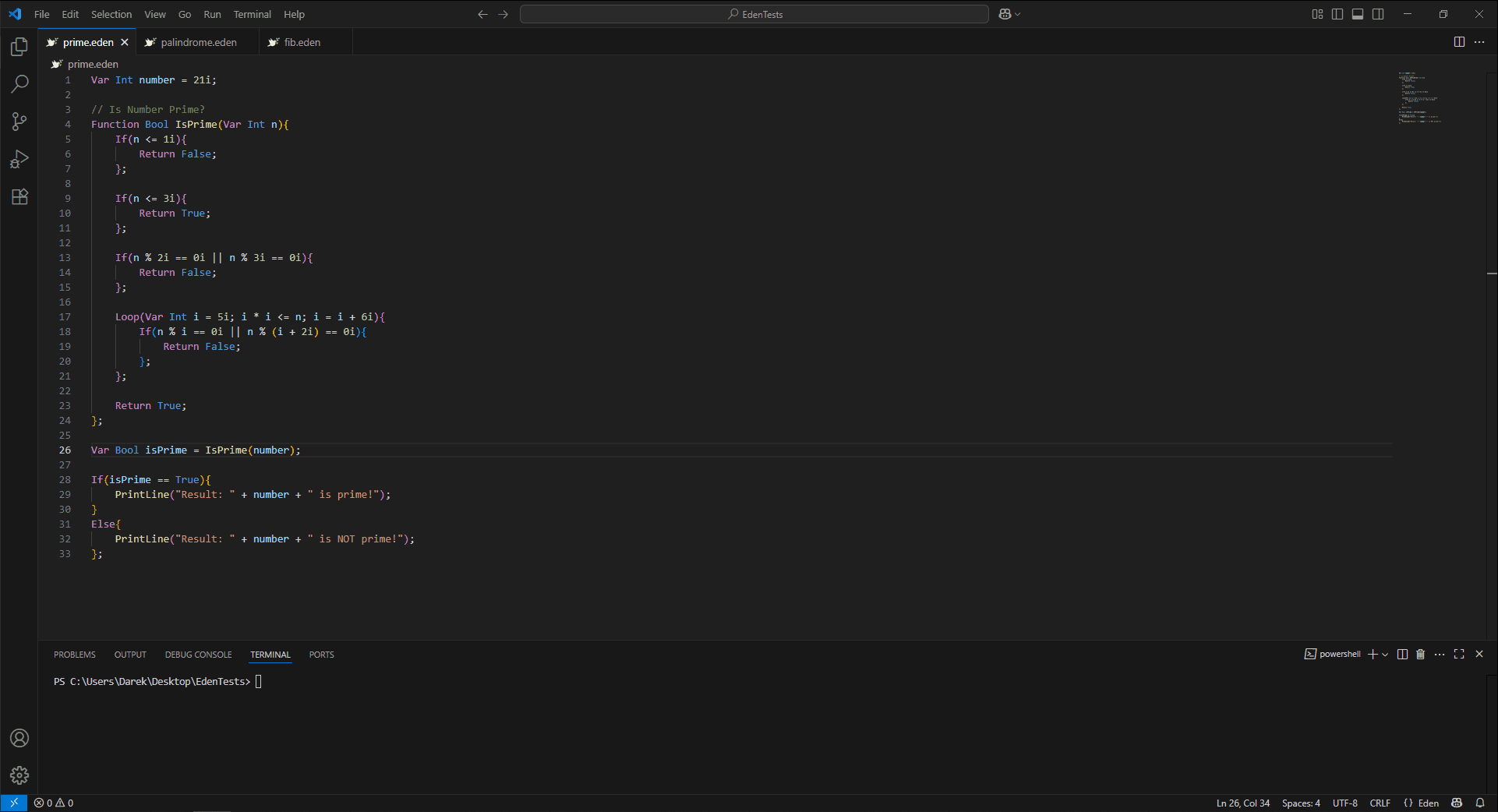This screenshot has height=812, width=1498.
Task: Switch to the OUTPUT panel tab
Action: point(130,655)
